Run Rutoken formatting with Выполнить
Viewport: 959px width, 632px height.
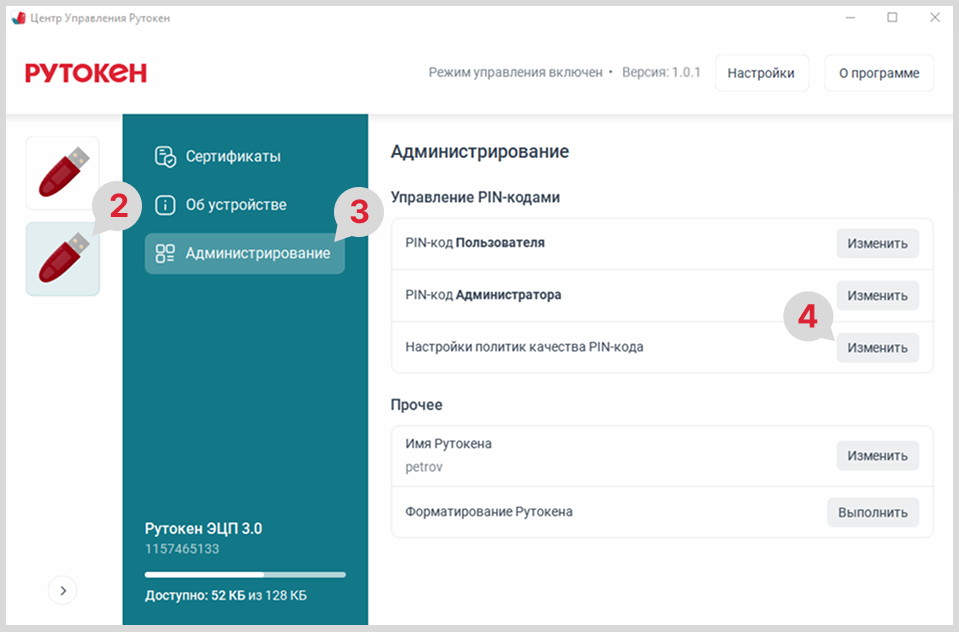(872, 512)
